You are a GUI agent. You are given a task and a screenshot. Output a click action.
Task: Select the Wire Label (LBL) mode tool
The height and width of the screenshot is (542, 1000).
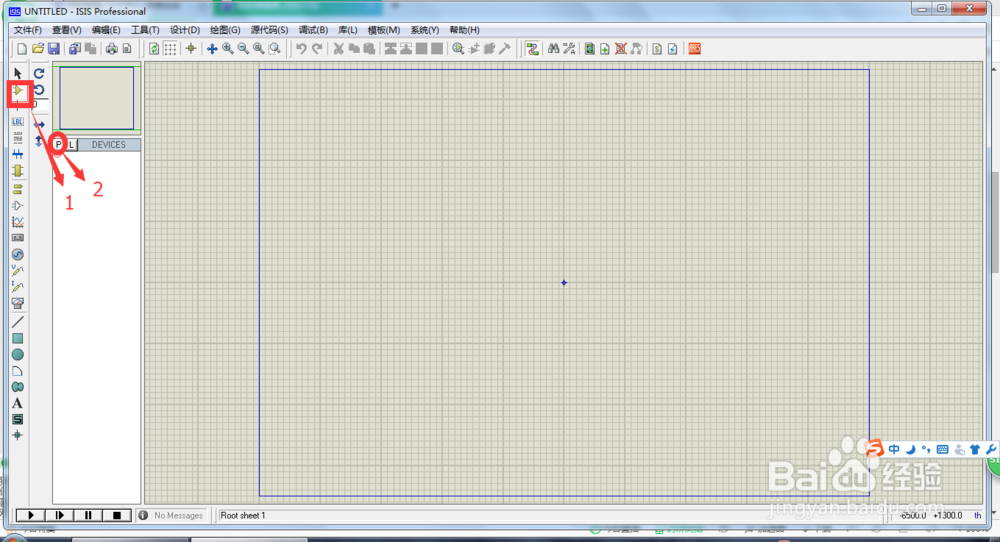tap(18, 121)
